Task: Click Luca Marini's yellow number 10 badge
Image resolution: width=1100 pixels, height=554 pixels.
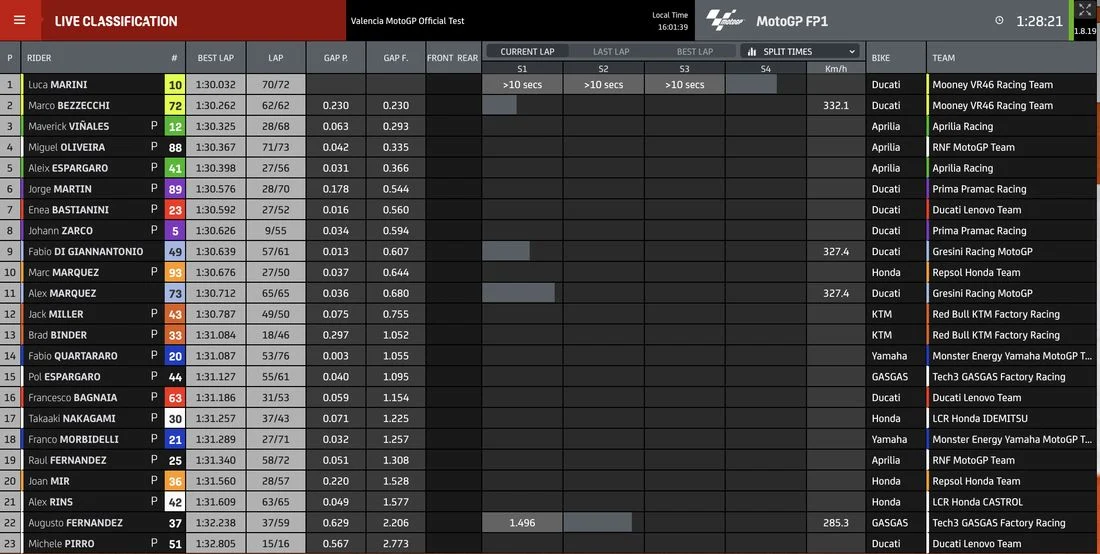Action: [175, 85]
